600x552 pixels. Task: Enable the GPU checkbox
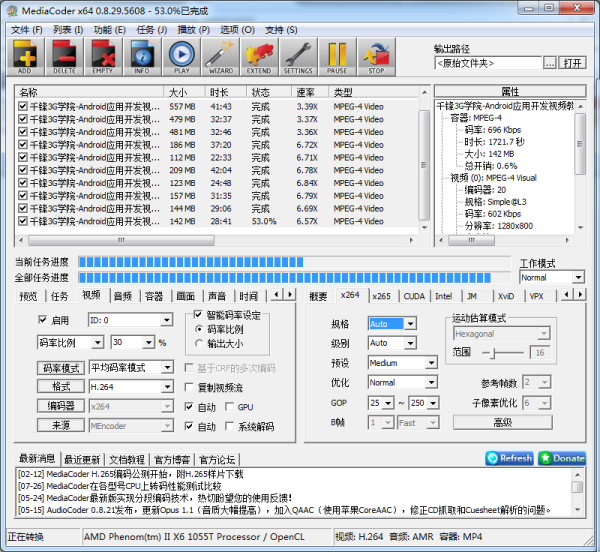[x=230, y=407]
